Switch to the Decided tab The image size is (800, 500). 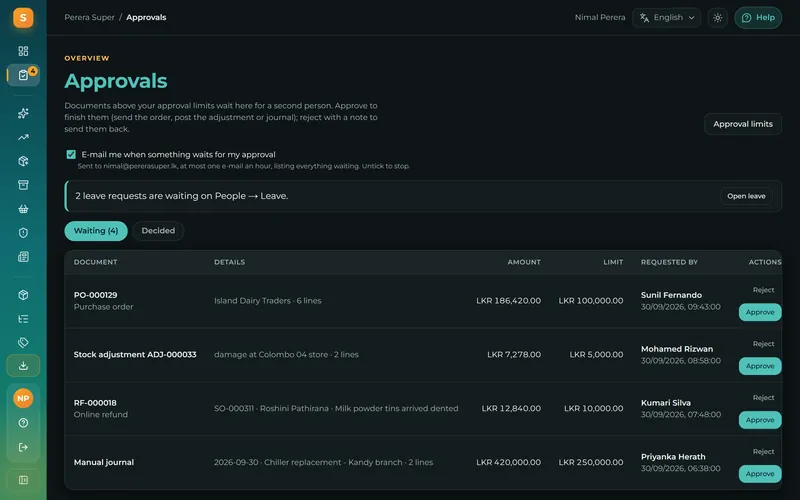(158, 231)
